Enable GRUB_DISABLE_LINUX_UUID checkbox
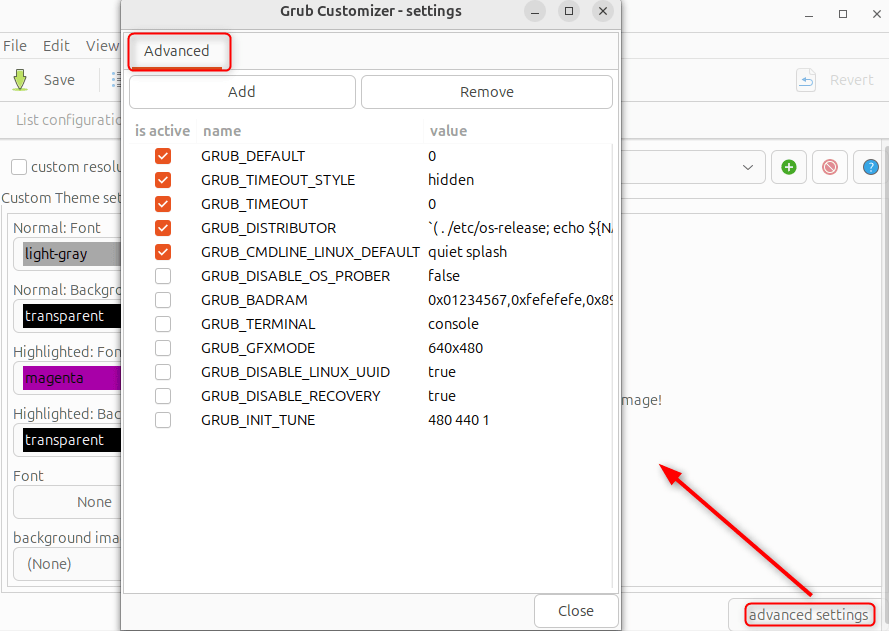The image size is (889, 631). click(x=163, y=372)
